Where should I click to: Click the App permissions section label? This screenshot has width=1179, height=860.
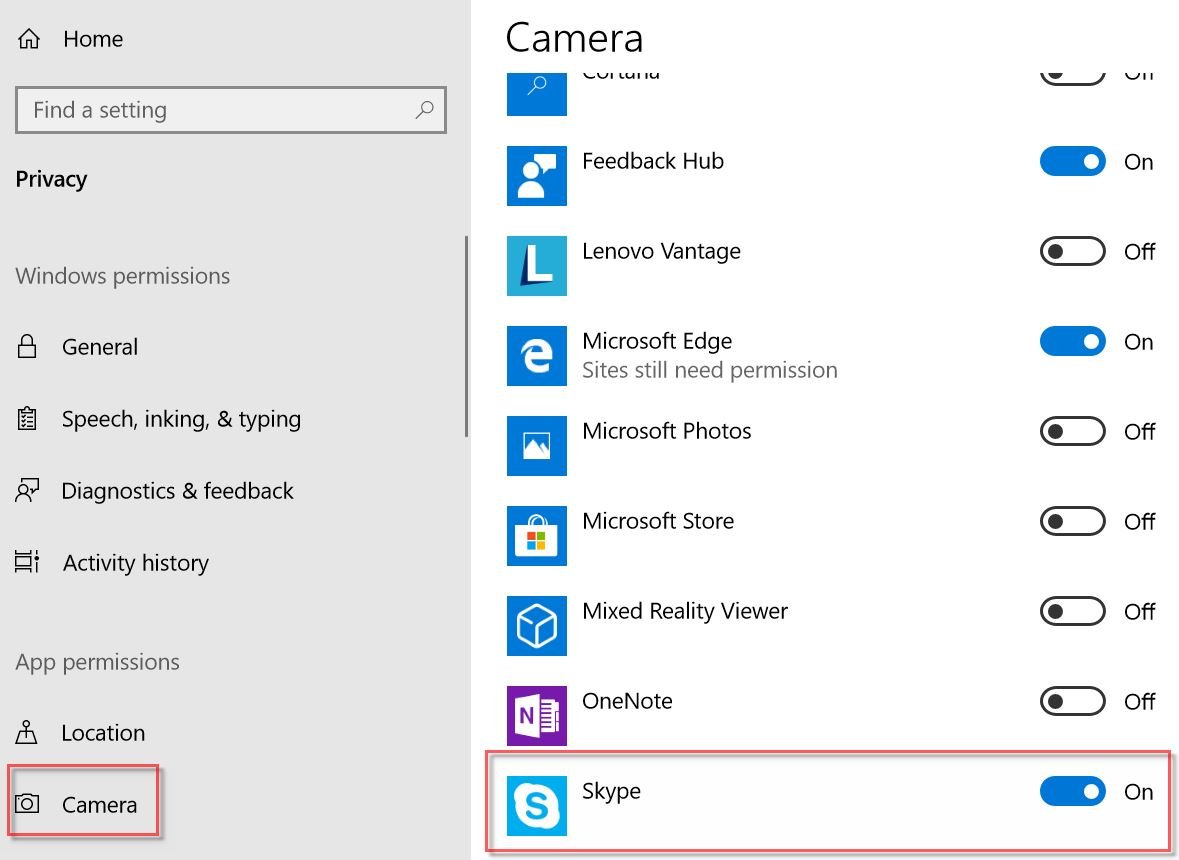pos(98,662)
